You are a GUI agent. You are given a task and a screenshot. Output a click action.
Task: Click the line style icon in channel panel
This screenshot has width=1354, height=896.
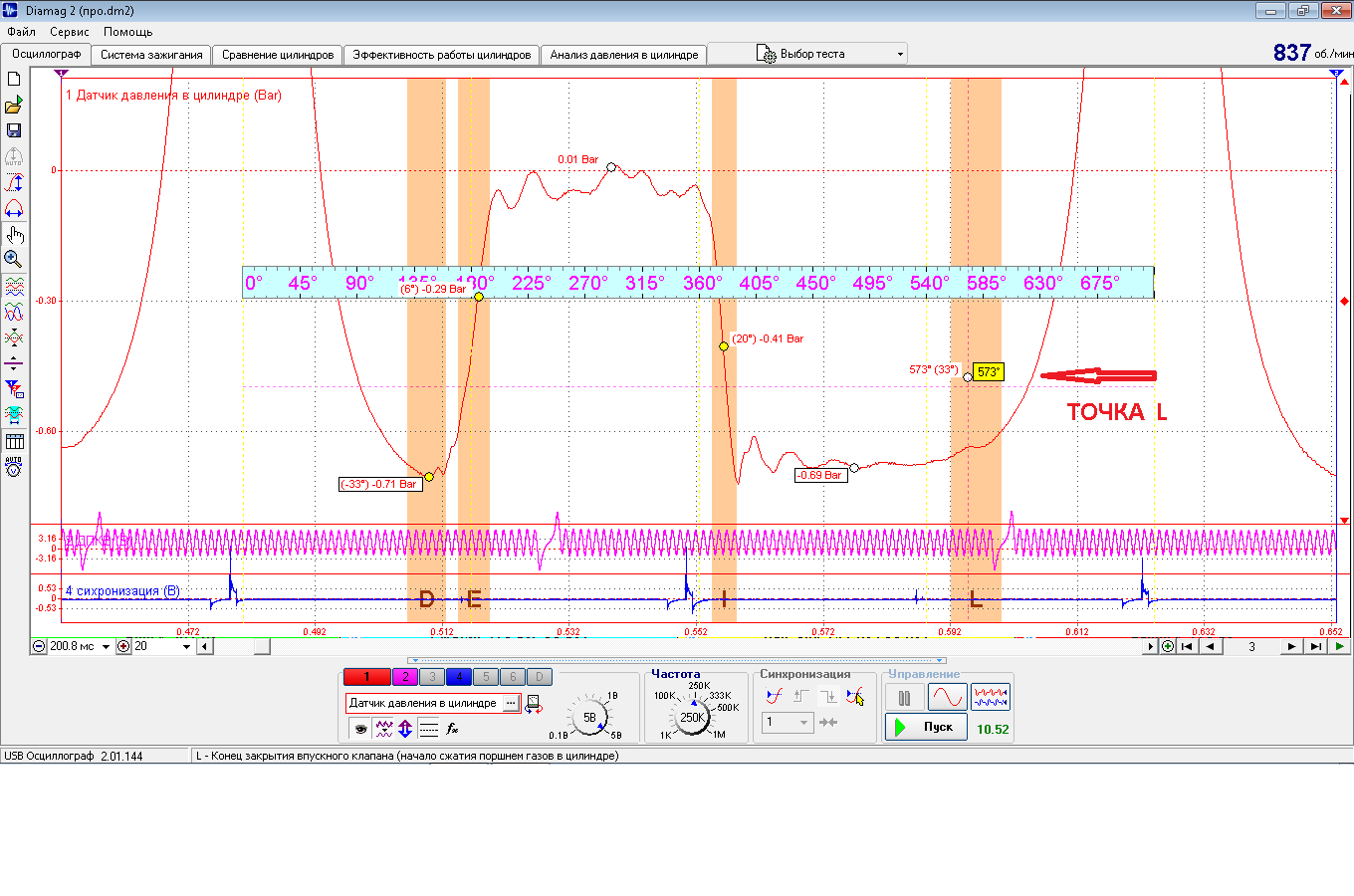(x=428, y=730)
